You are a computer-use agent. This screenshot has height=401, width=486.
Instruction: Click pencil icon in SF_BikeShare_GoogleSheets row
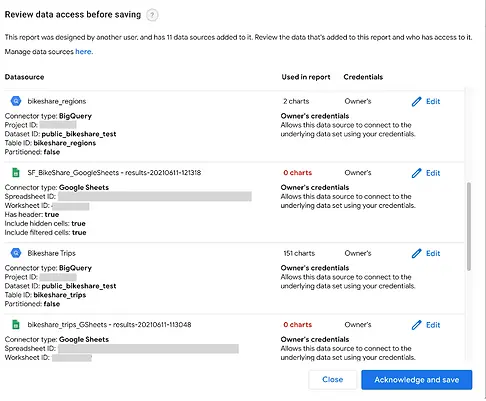pyautogui.click(x=416, y=173)
